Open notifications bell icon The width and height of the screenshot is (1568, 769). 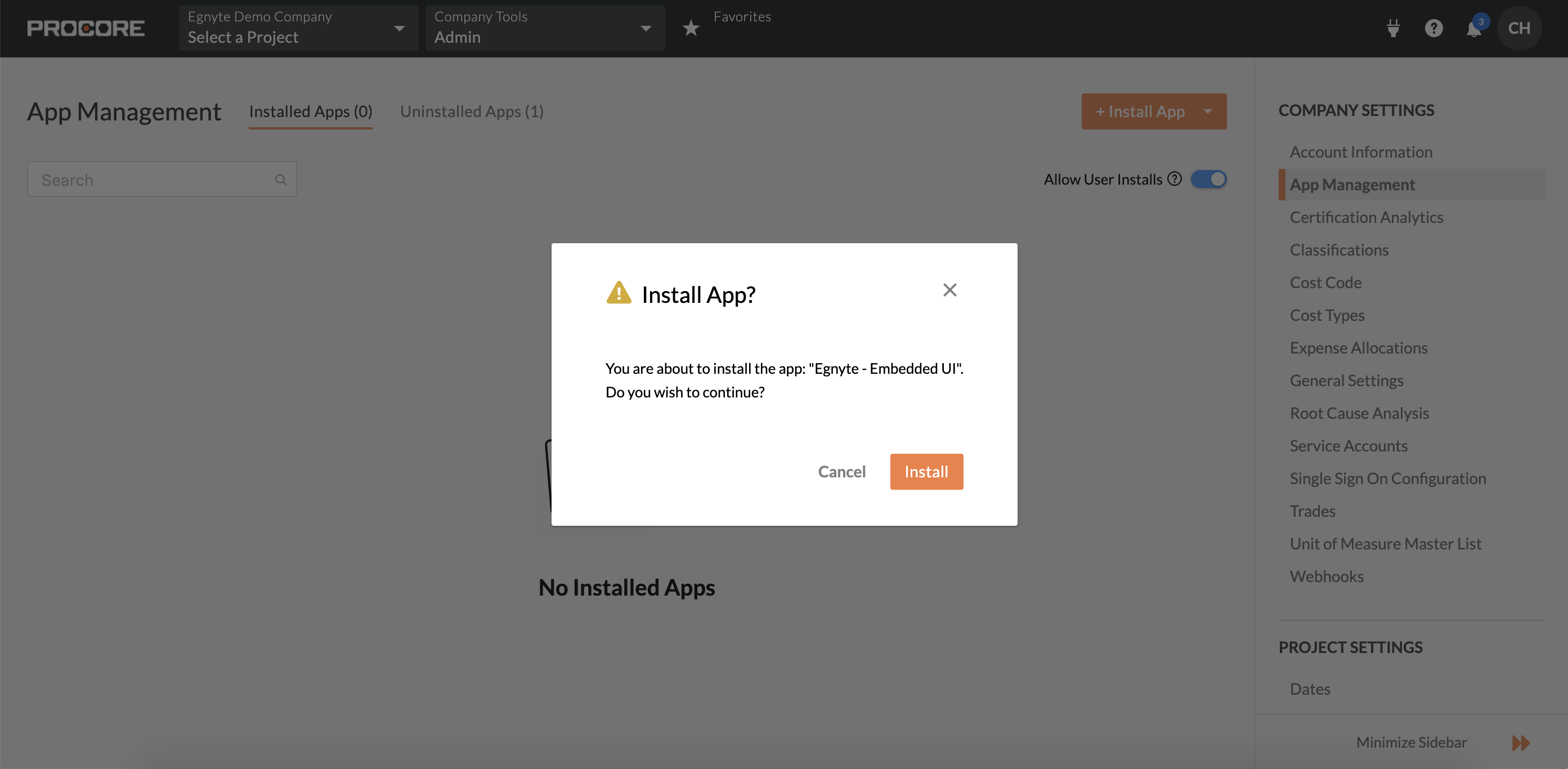[x=1473, y=28]
